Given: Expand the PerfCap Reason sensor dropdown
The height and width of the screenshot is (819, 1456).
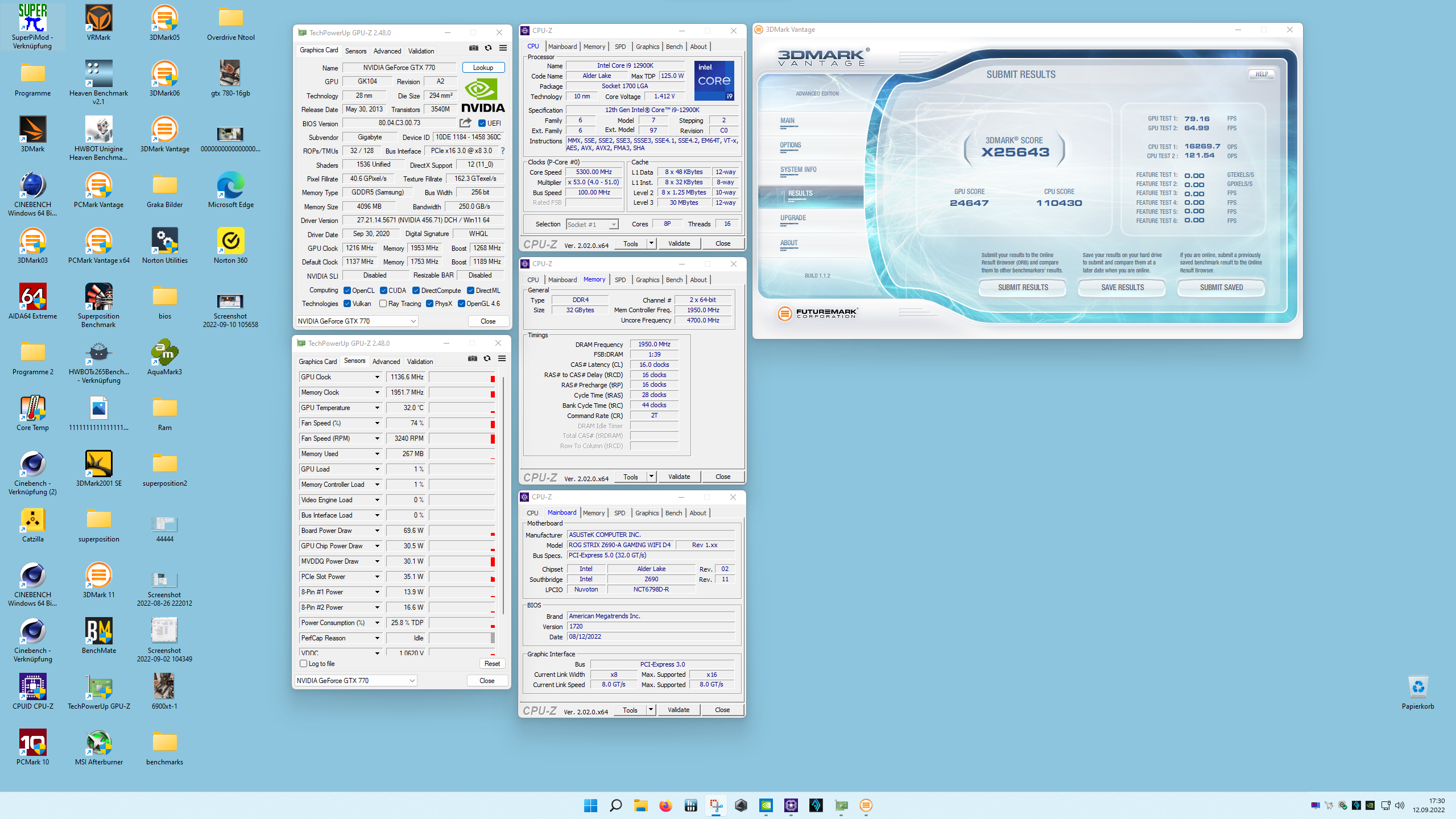Looking at the screenshot, I should (377, 638).
